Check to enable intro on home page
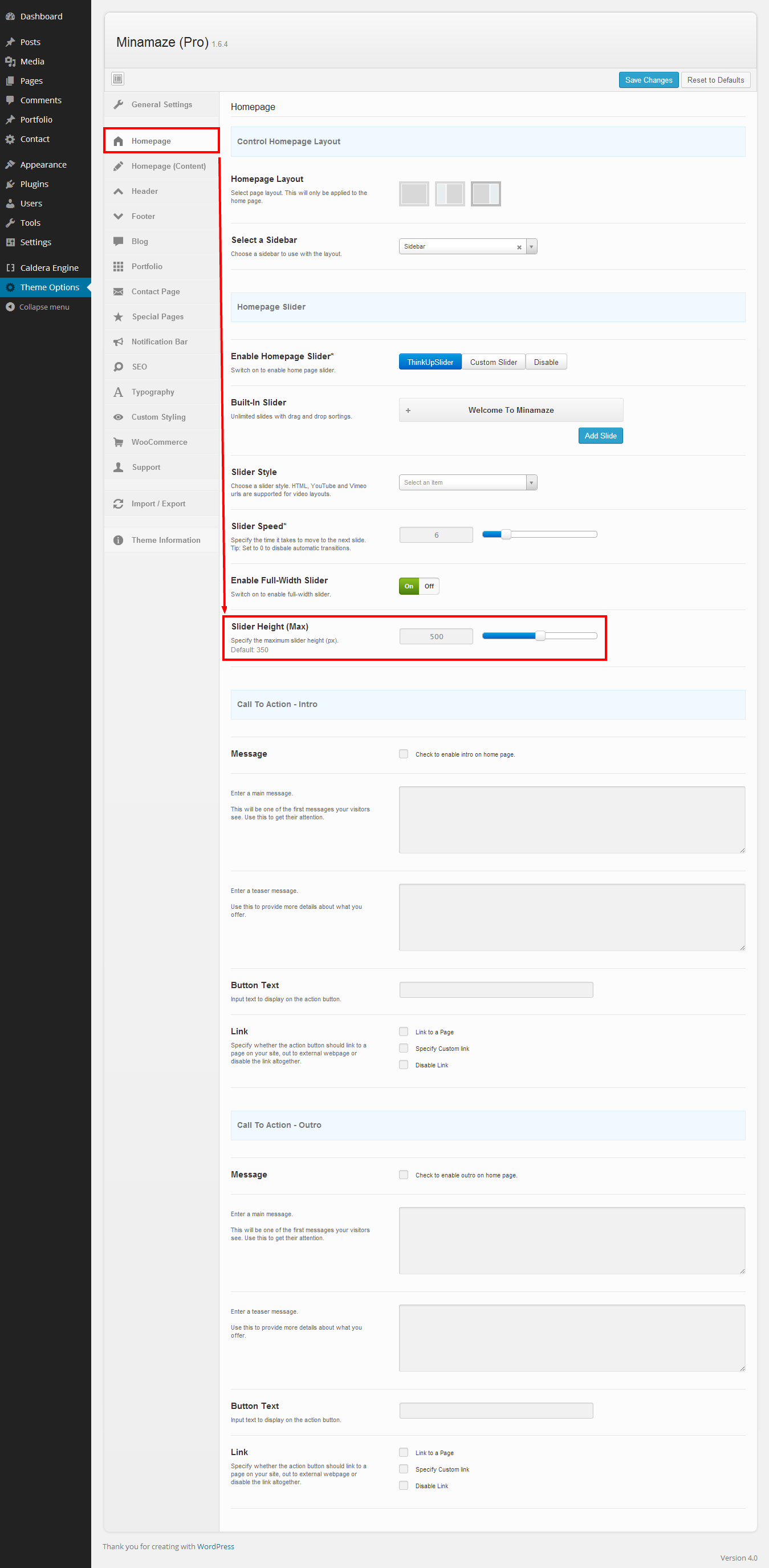 coord(404,754)
